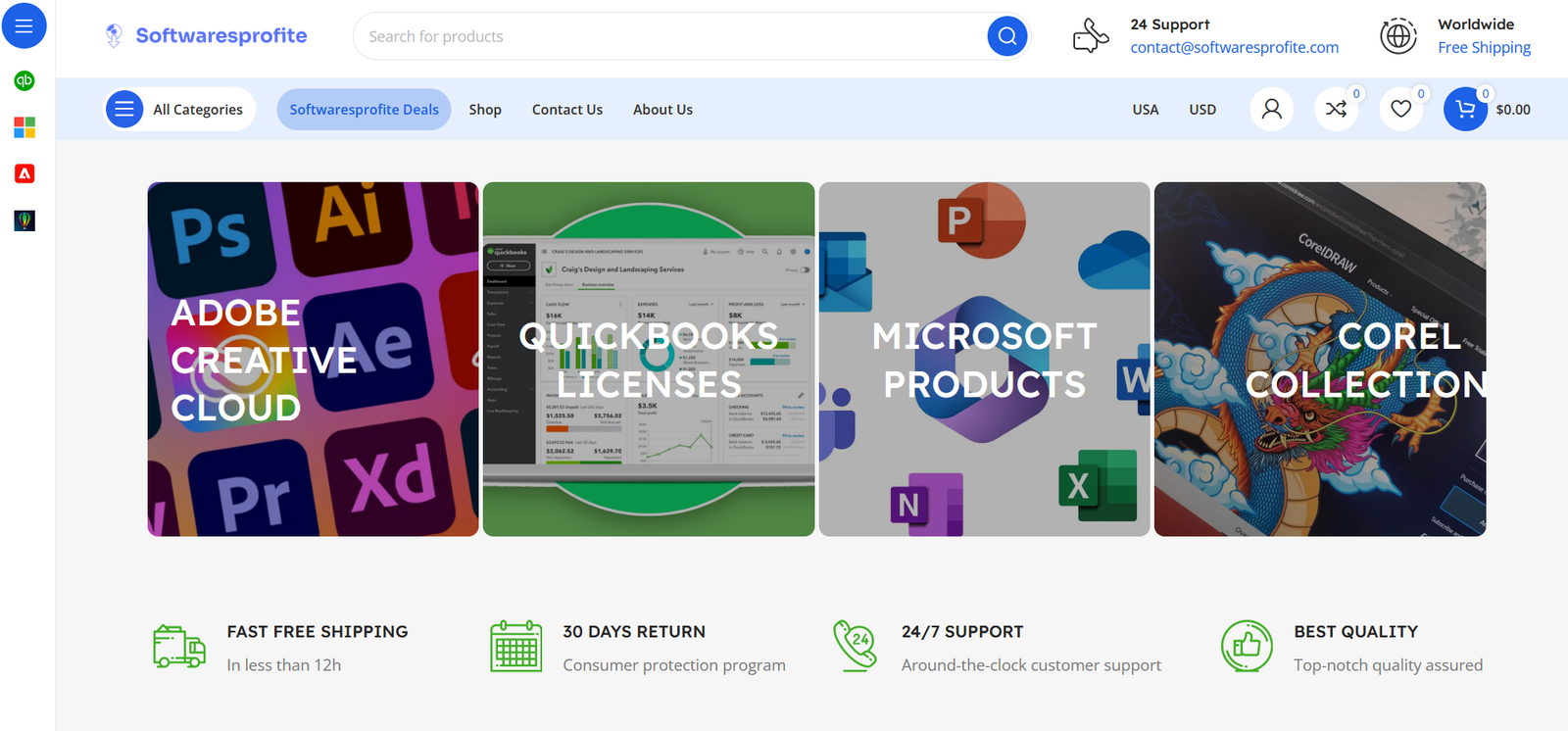Submit search with the magnifier button
The height and width of the screenshot is (731, 1568).
pos(1006,36)
